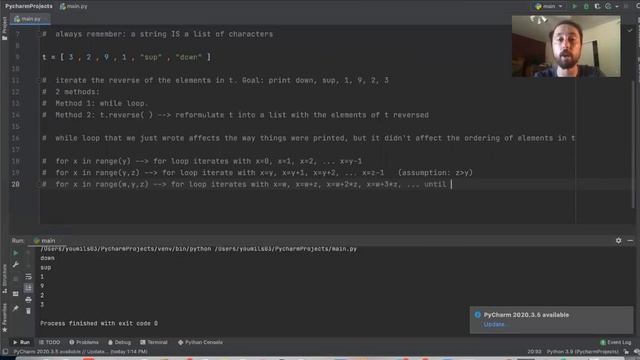Click the inspection checkmark in the editor corner
This screenshot has width=640, height=360.
pyautogui.click(x=630, y=30)
